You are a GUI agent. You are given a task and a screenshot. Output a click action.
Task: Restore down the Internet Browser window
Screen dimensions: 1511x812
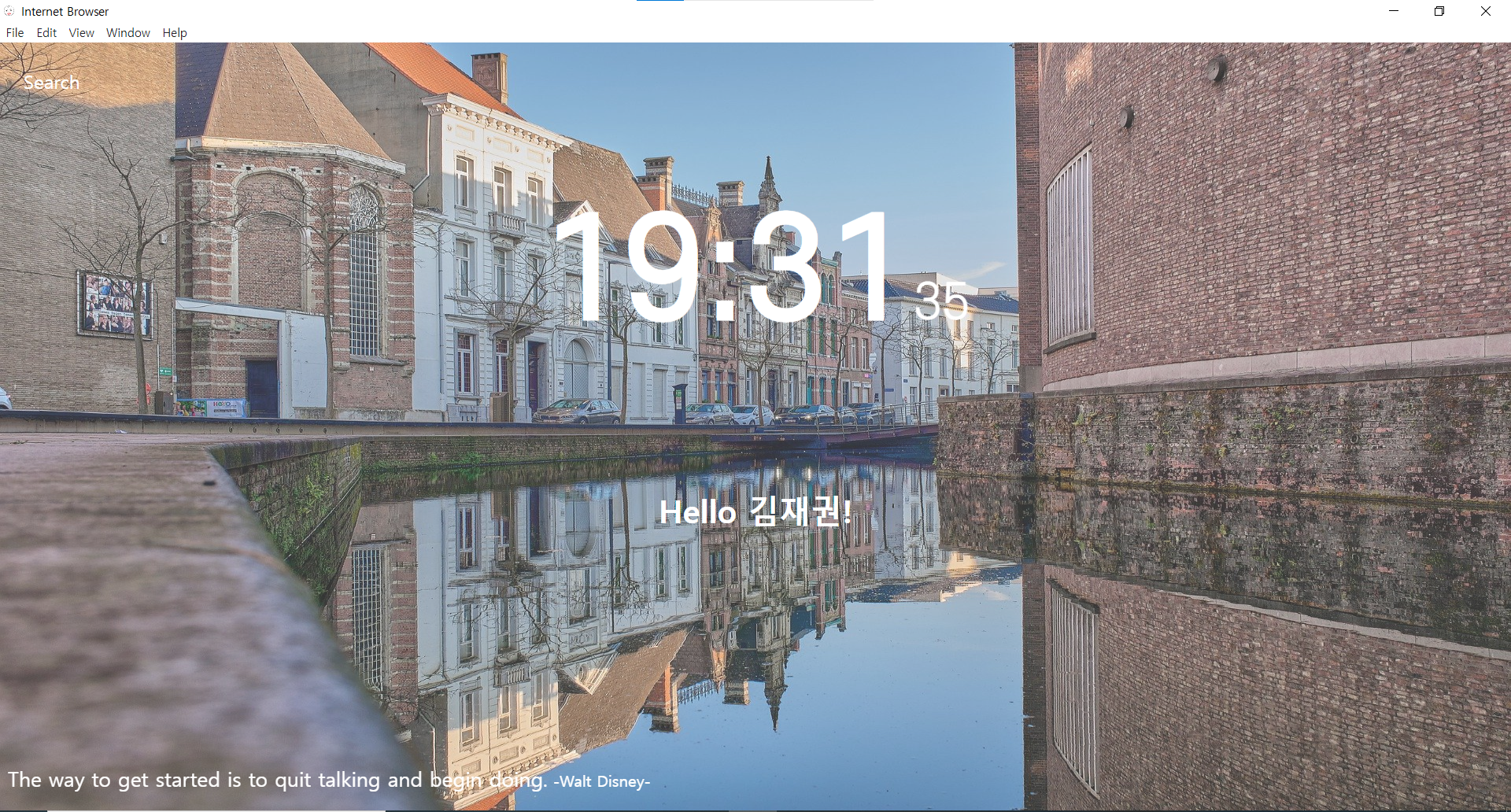tap(1439, 11)
